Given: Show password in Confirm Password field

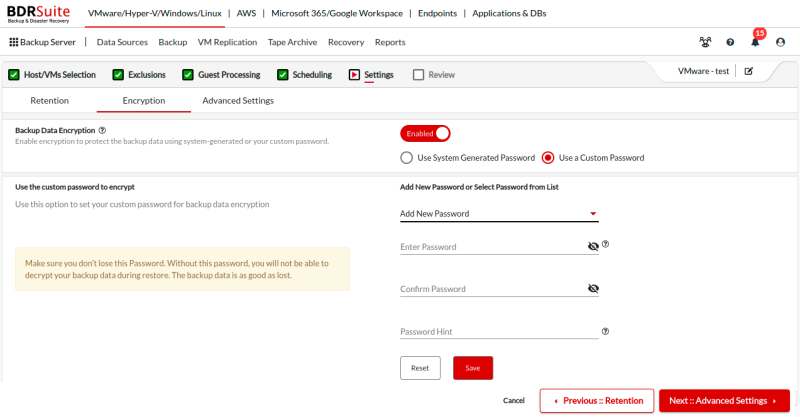Looking at the screenshot, I should pos(593,289).
